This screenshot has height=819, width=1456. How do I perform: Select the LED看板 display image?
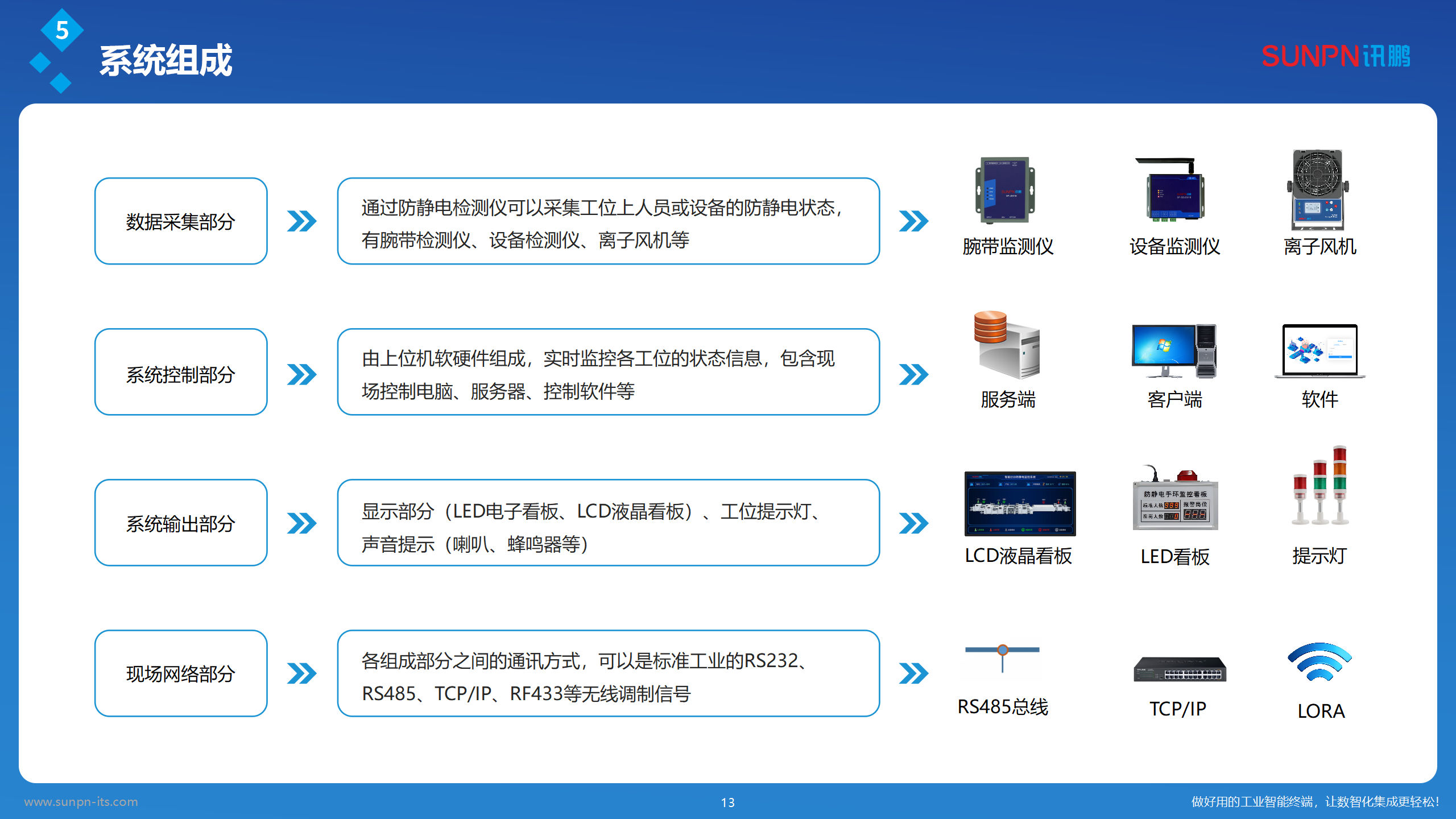pyautogui.click(x=1176, y=506)
